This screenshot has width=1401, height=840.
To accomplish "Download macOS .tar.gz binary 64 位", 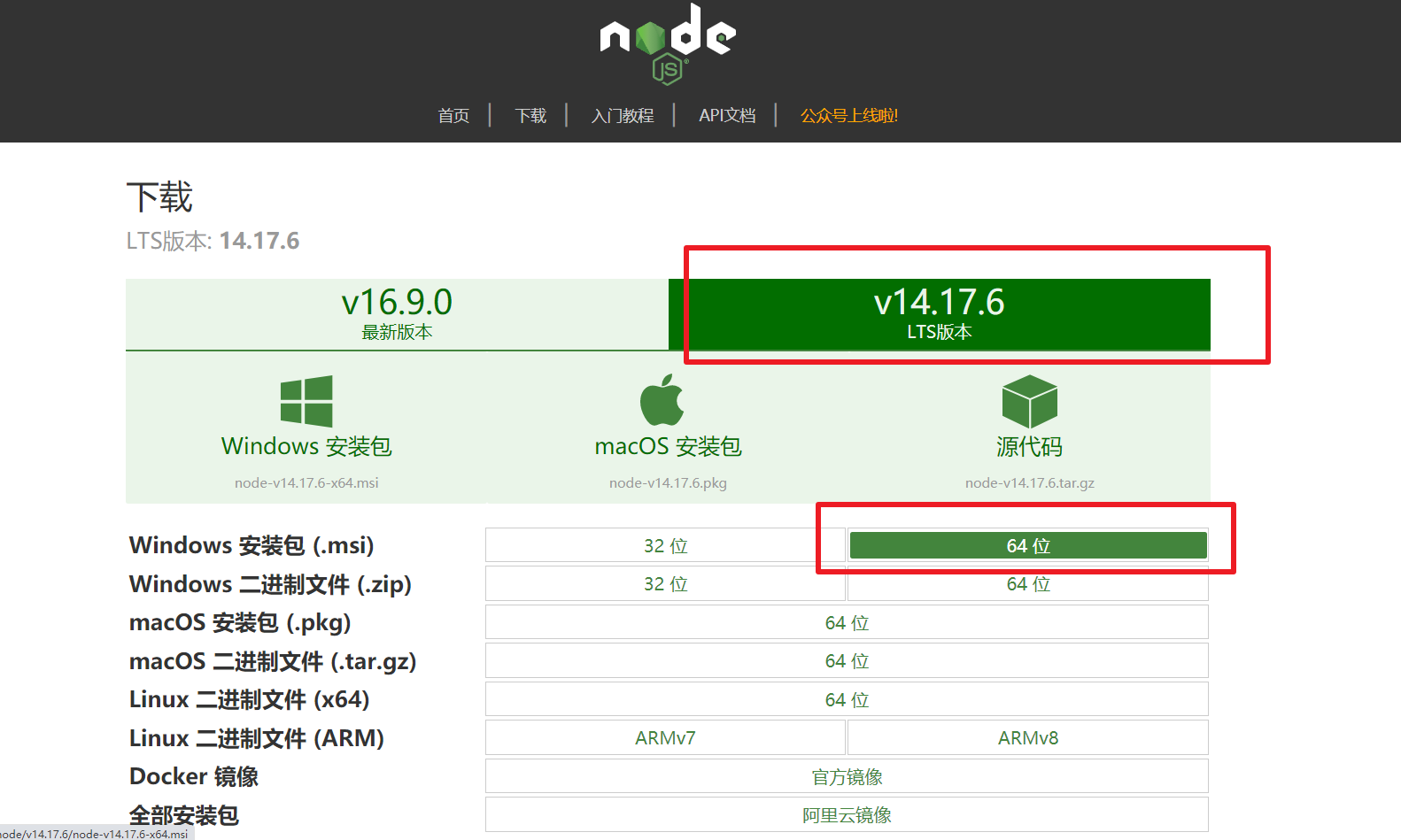I will coord(847,661).
